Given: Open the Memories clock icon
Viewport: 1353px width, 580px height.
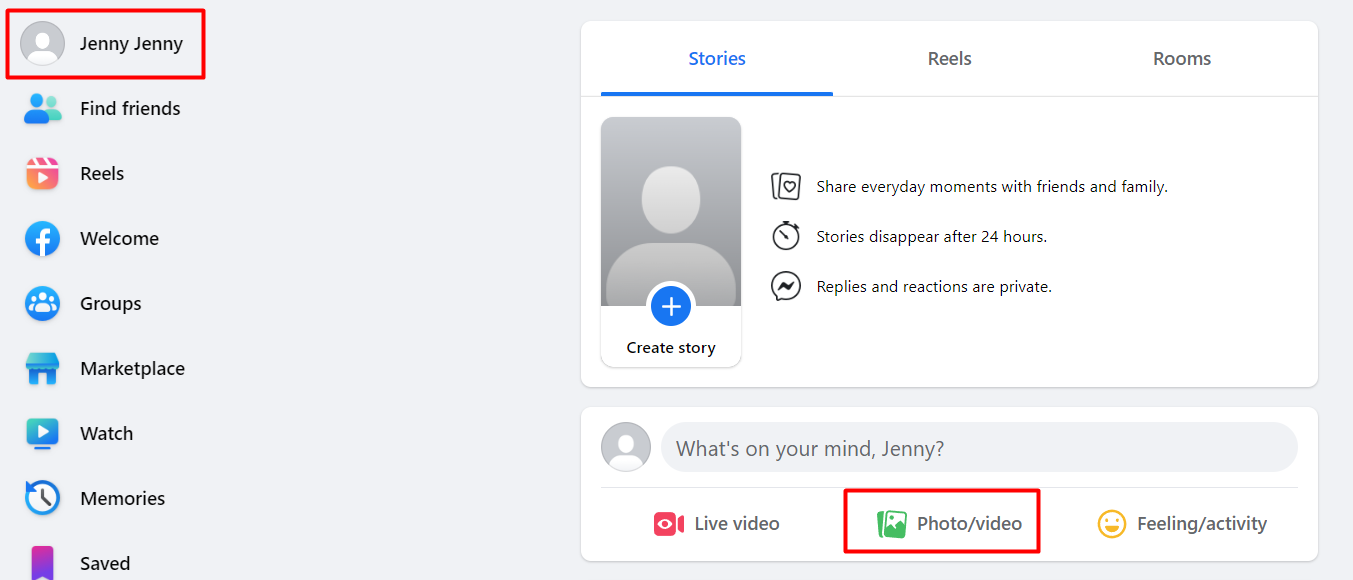Looking at the screenshot, I should [43, 498].
